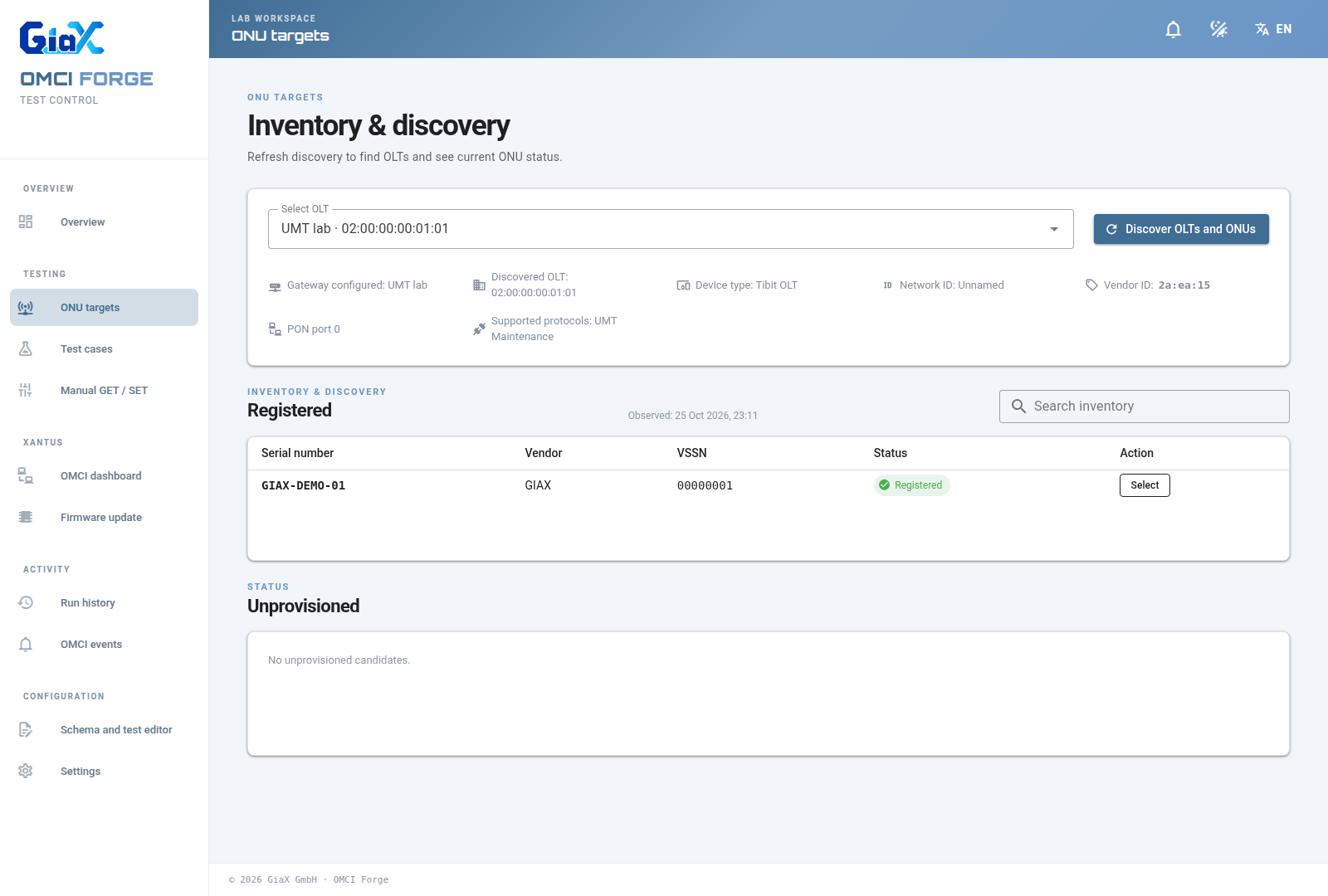This screenshot has height=896, width=1328.
Task: Click the Run history clock icon
Action: click(x=26, y=602)
